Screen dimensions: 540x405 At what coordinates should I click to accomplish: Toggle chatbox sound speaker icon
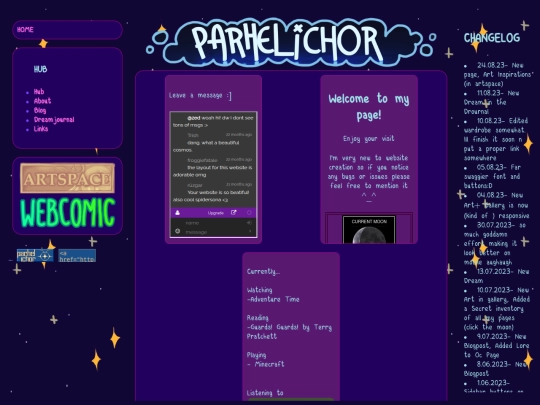tap(249, 223)
